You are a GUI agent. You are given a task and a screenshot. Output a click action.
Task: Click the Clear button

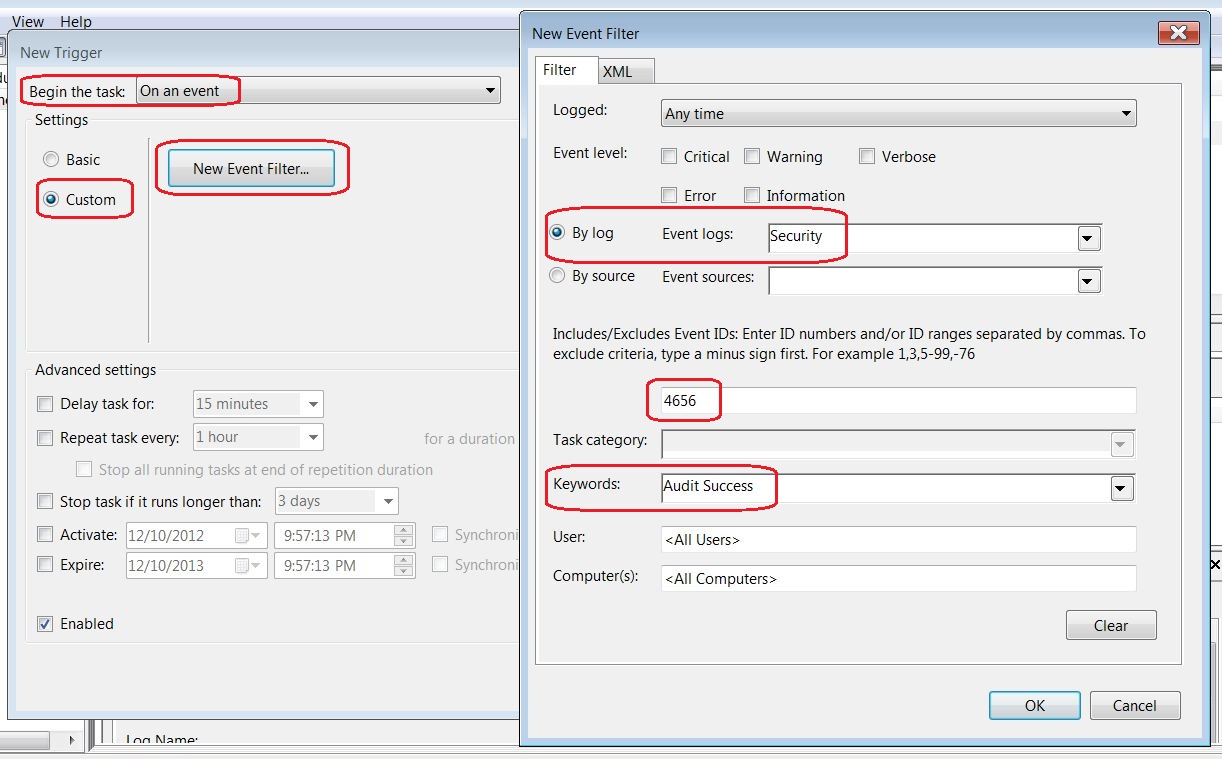[1110, 625]
